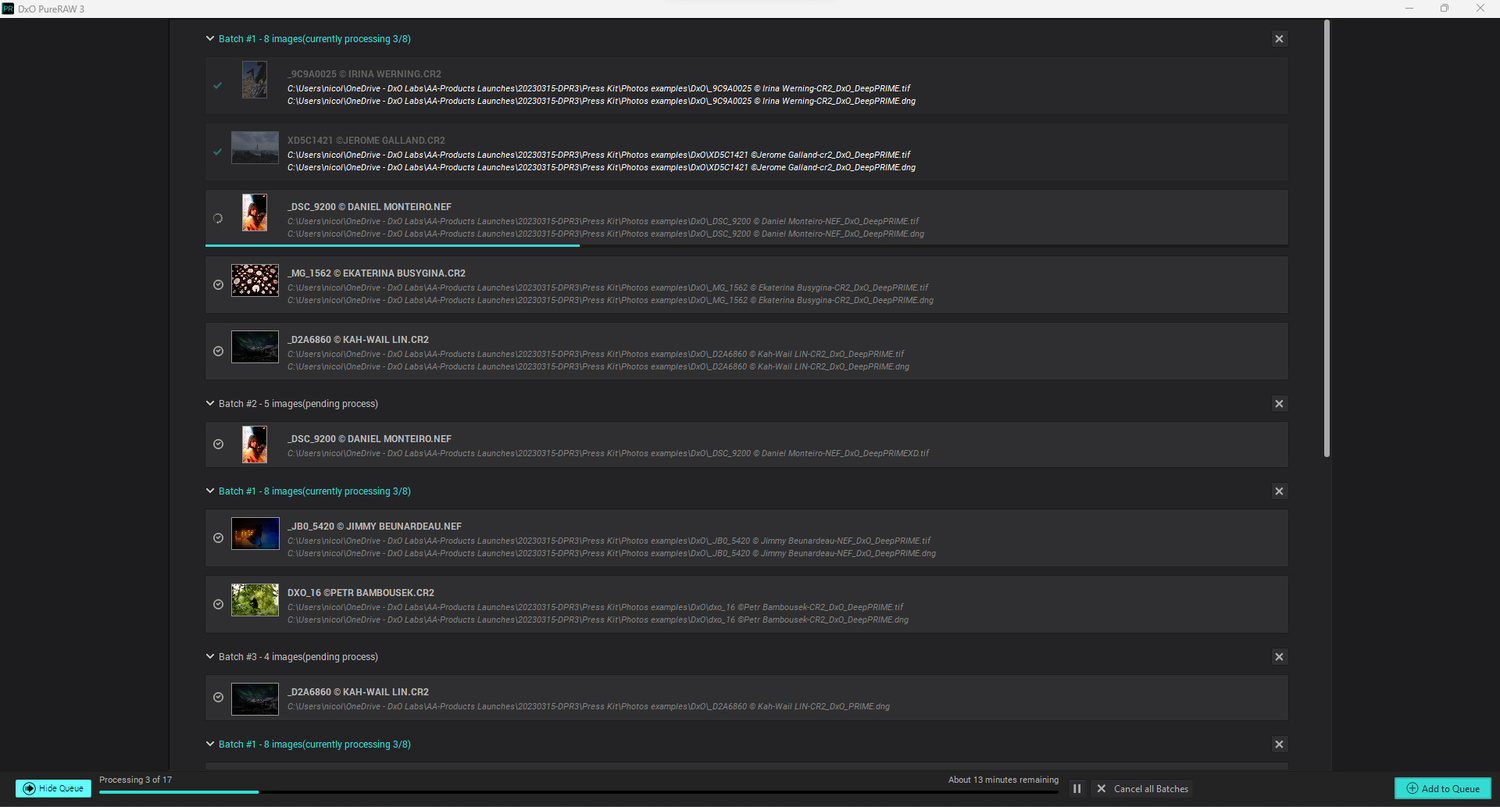This screenshot has width=1500, height=807.
Task: Click the Irina Werning DeepPRIME.dng output path
Action: click(x=602, y=101)
